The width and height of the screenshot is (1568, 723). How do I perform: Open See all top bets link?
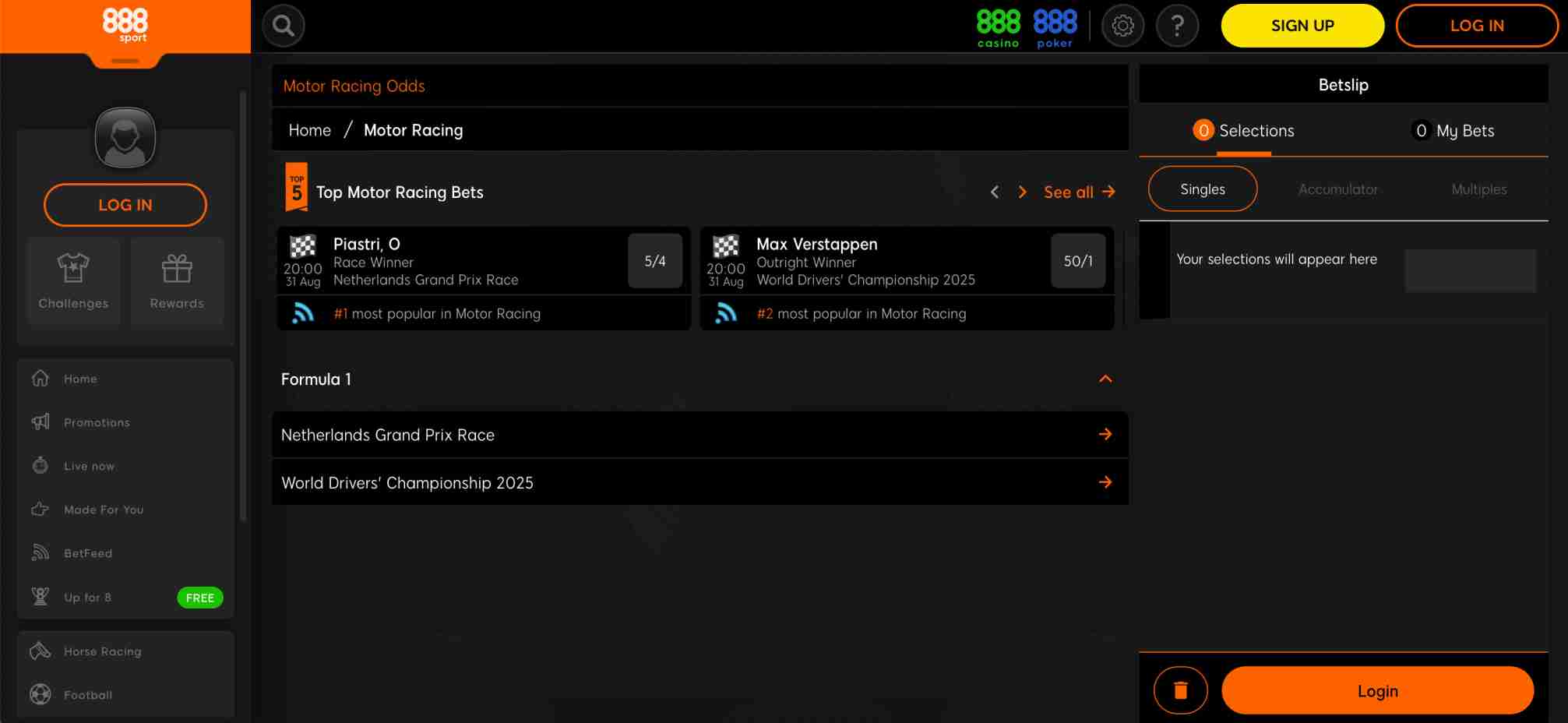[1080, 192]
